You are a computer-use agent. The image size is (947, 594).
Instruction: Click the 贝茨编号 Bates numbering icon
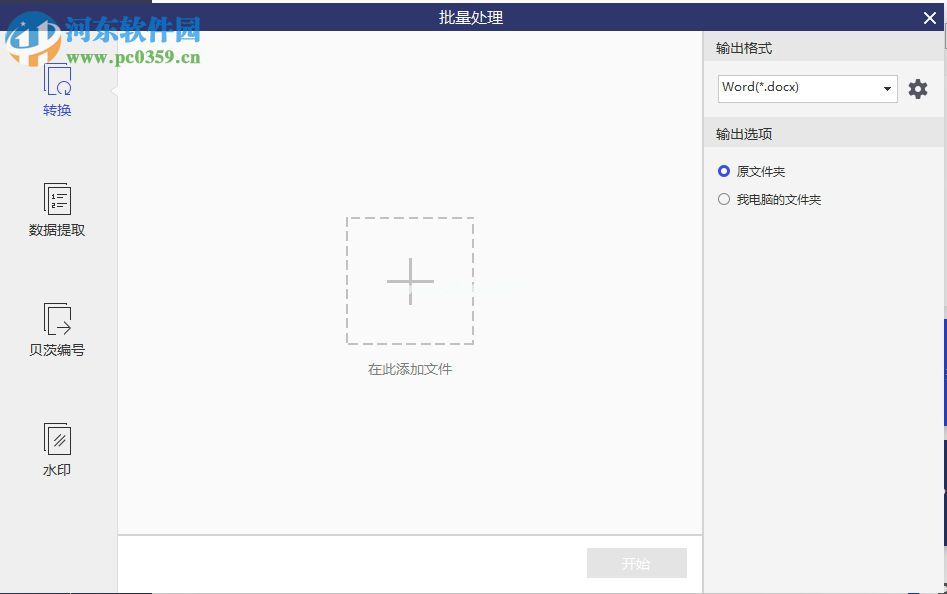pyautogui.click(x=56, y=320)
